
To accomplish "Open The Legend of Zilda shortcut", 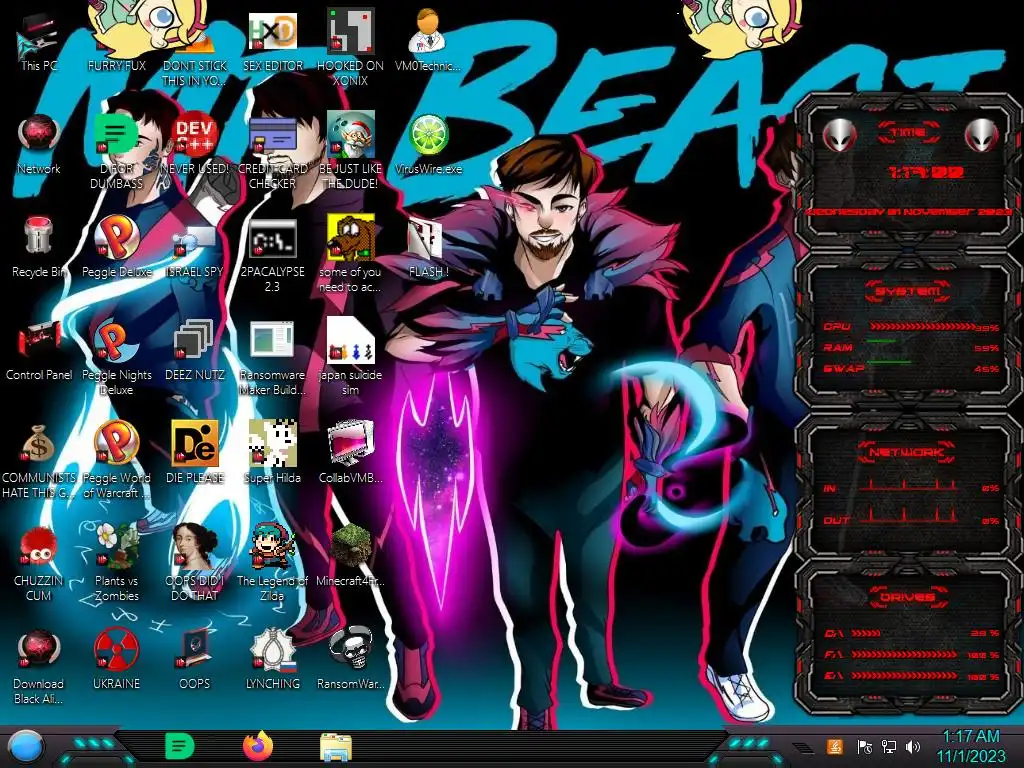I will (272, 562).
